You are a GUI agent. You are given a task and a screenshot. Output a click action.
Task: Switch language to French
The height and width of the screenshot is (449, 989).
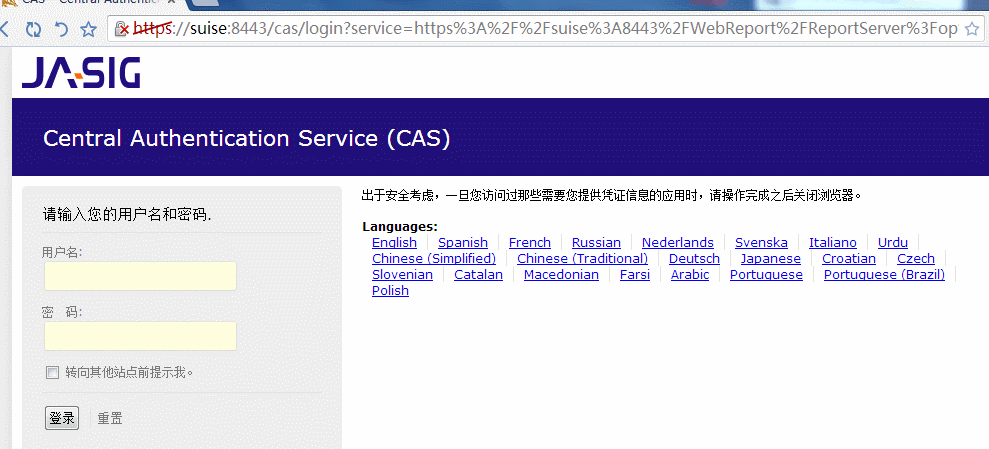(530, 243)
